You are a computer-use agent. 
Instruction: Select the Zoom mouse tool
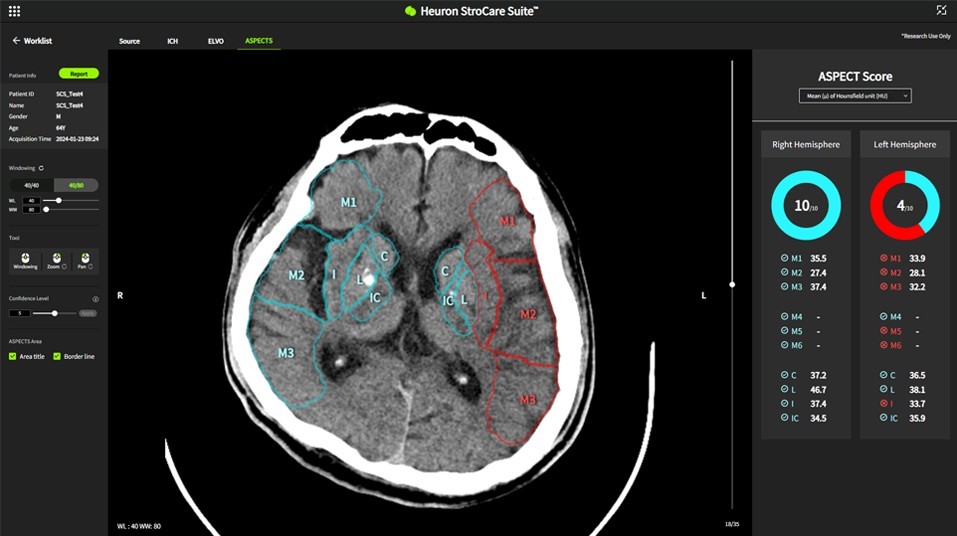[55, 260]
